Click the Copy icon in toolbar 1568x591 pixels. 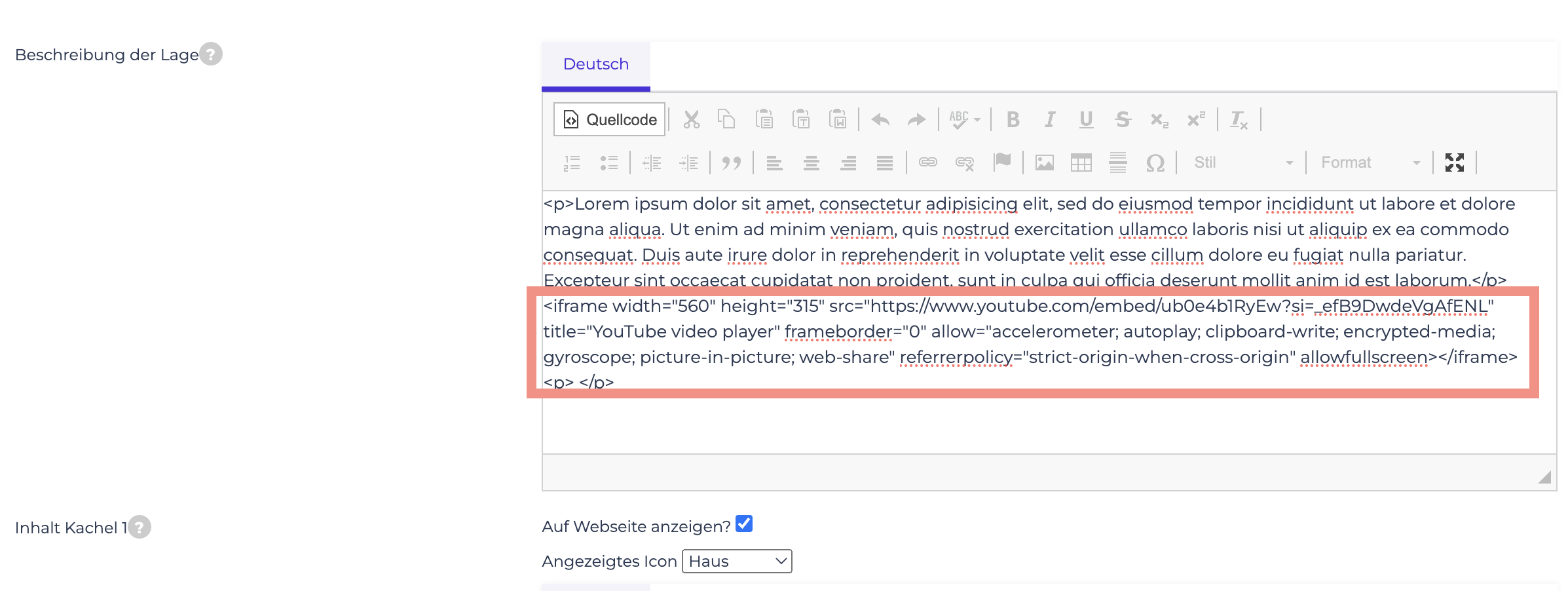click(x=726, y=119)
